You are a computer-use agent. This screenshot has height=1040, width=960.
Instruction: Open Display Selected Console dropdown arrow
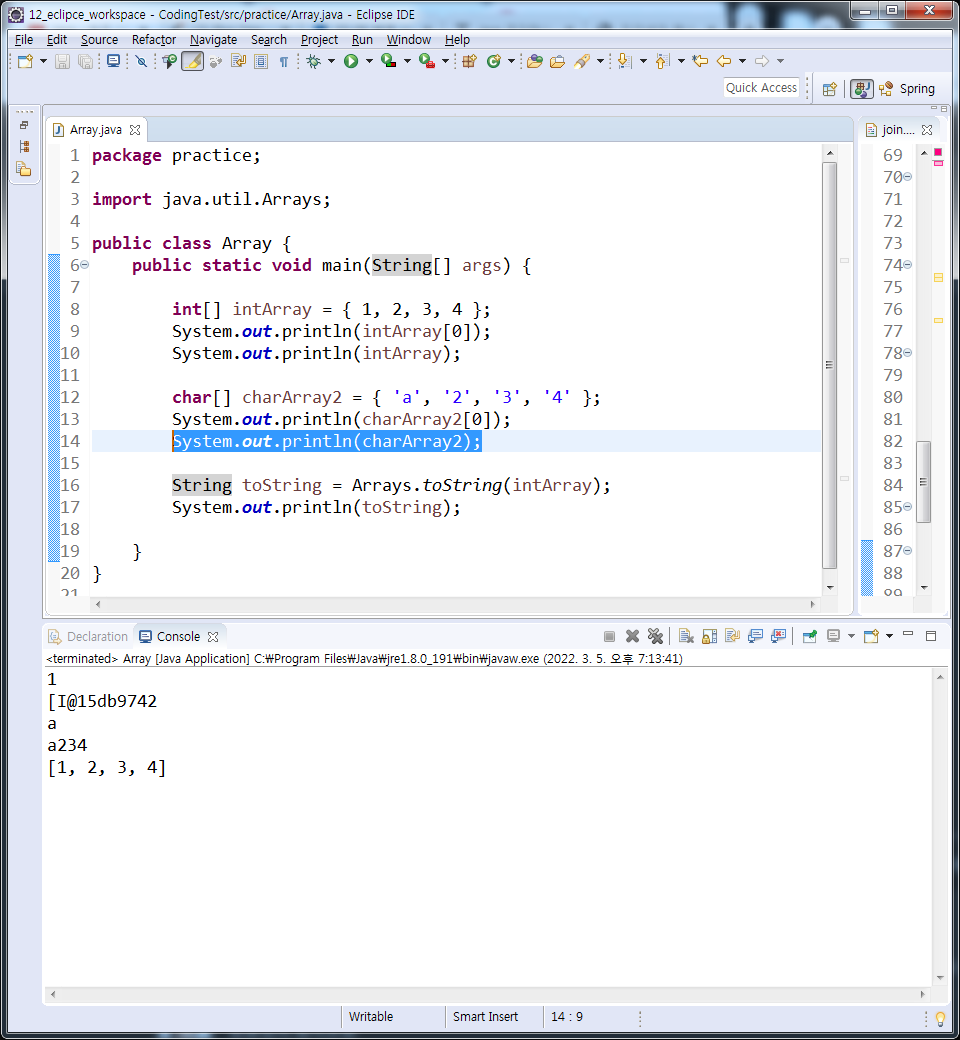click(x=851, y=636)
